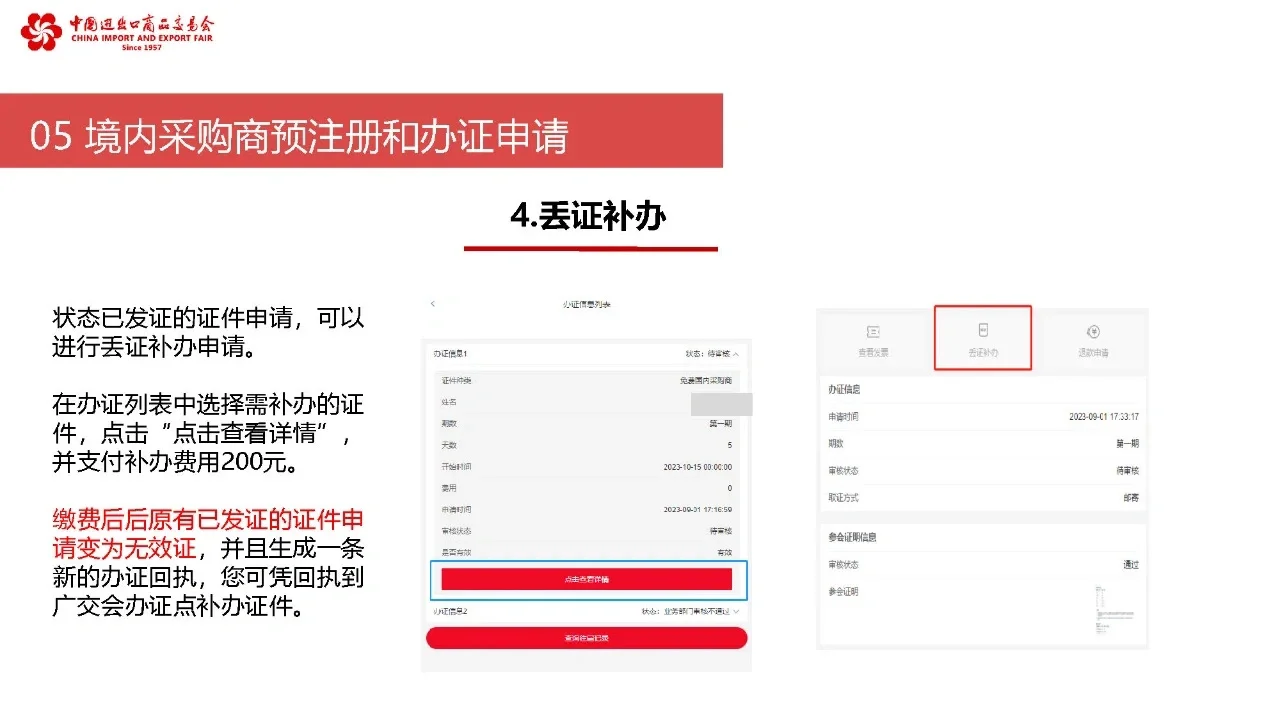Screen dimensions: 1280x720
Task: Tap the back arrow on 办证信息列表 page
Action: click(x=432, y=305)
